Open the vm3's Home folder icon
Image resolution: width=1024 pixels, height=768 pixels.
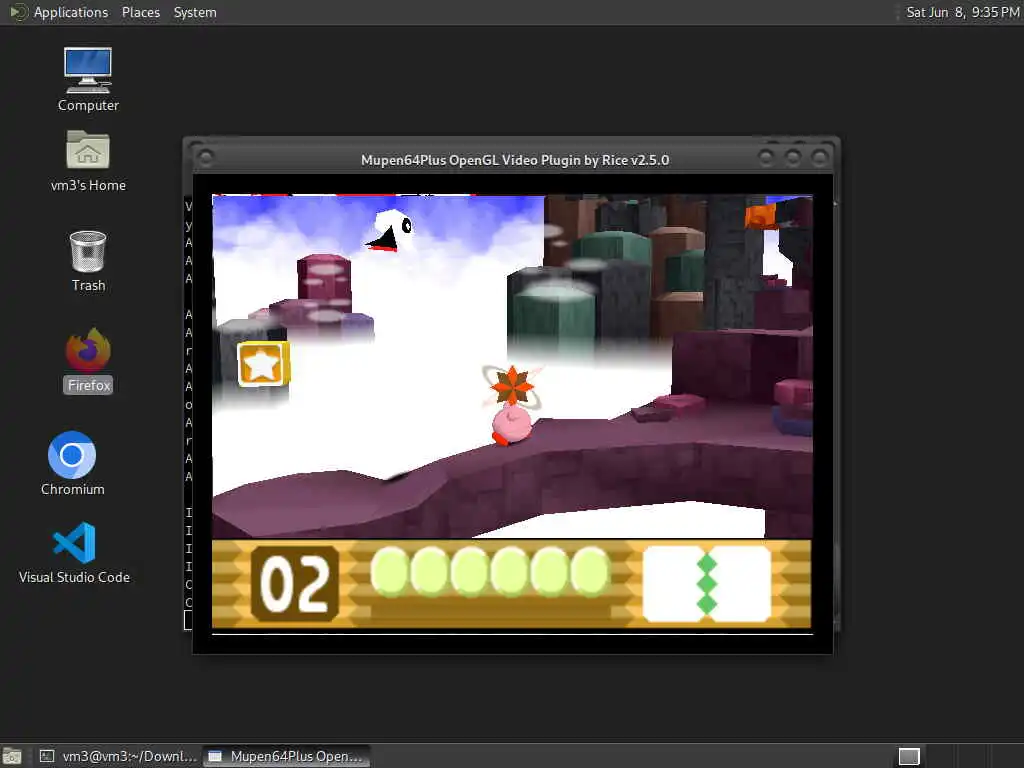pos(88,161)
